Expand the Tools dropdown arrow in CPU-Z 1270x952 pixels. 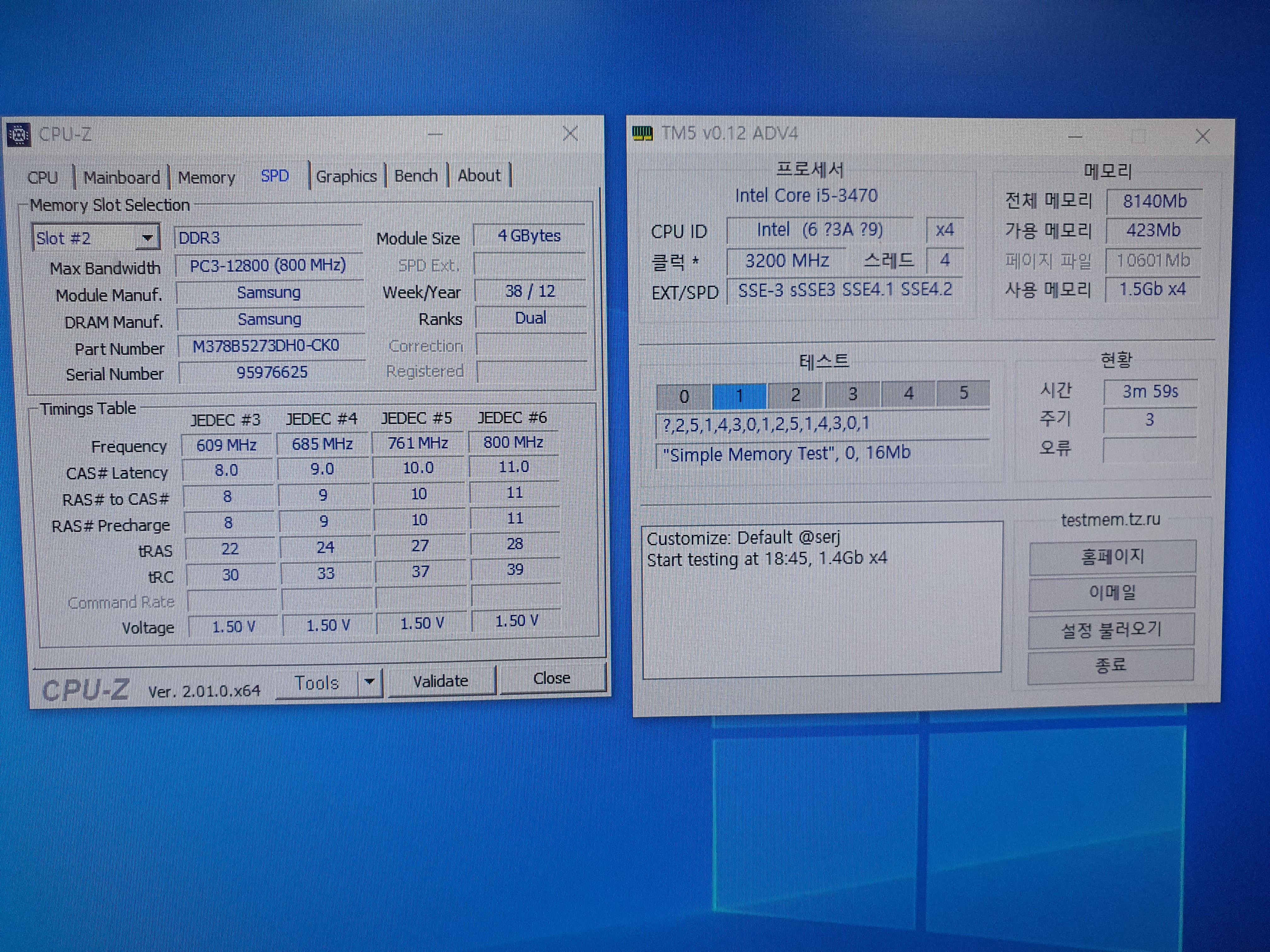tap(370, 682)
